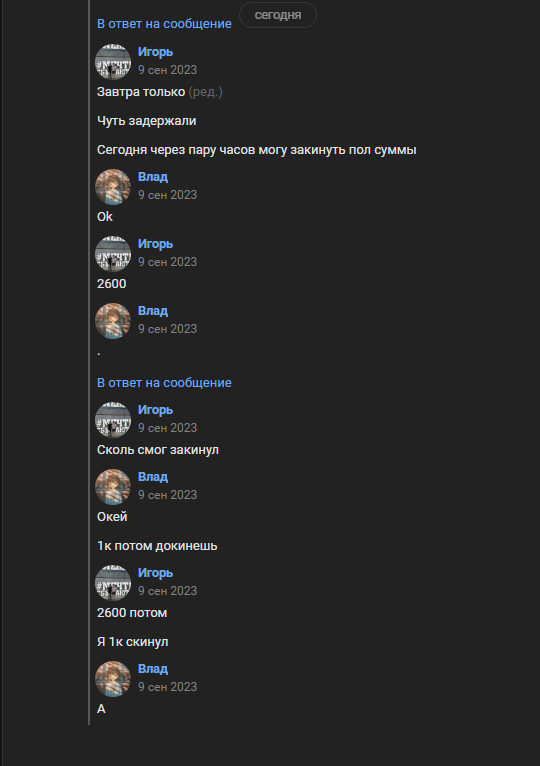Screen dimensions: 540x766
Task: Open Влад's avatar above the 'Окей' message
Action: point(113,487)
